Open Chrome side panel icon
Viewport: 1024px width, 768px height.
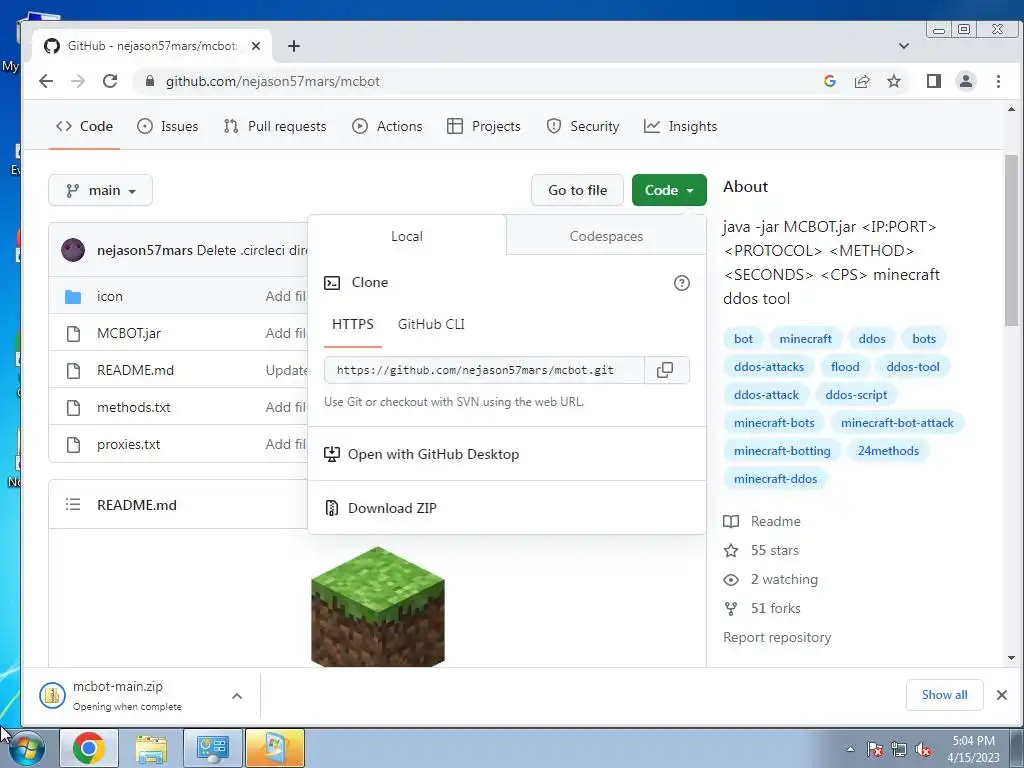coord(933,81)
